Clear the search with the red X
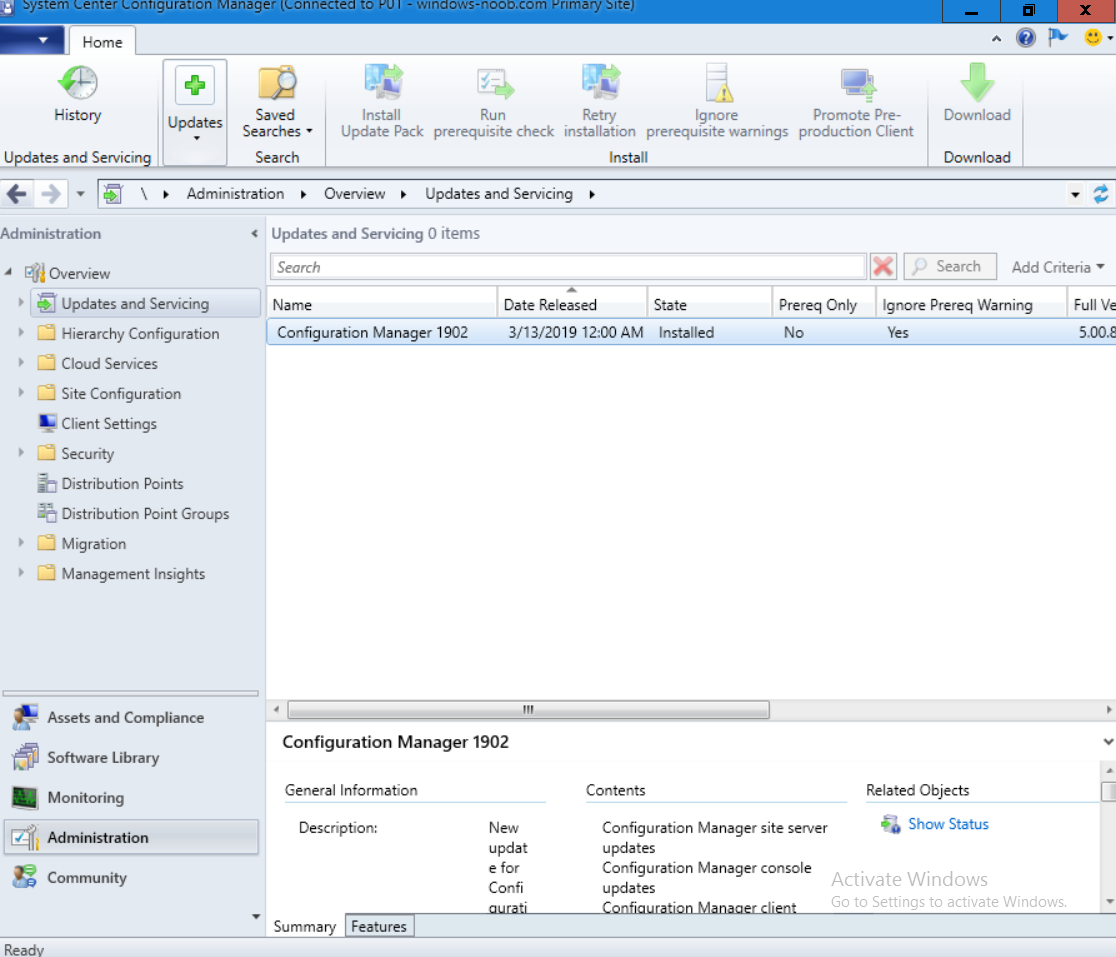The width and height of the screenshot is (1116, 957). click(x=883, y=267)
